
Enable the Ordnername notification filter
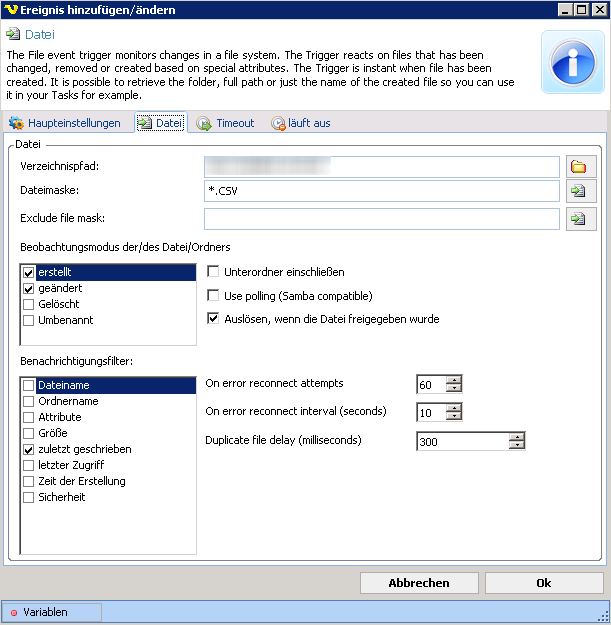pos(28,401)
